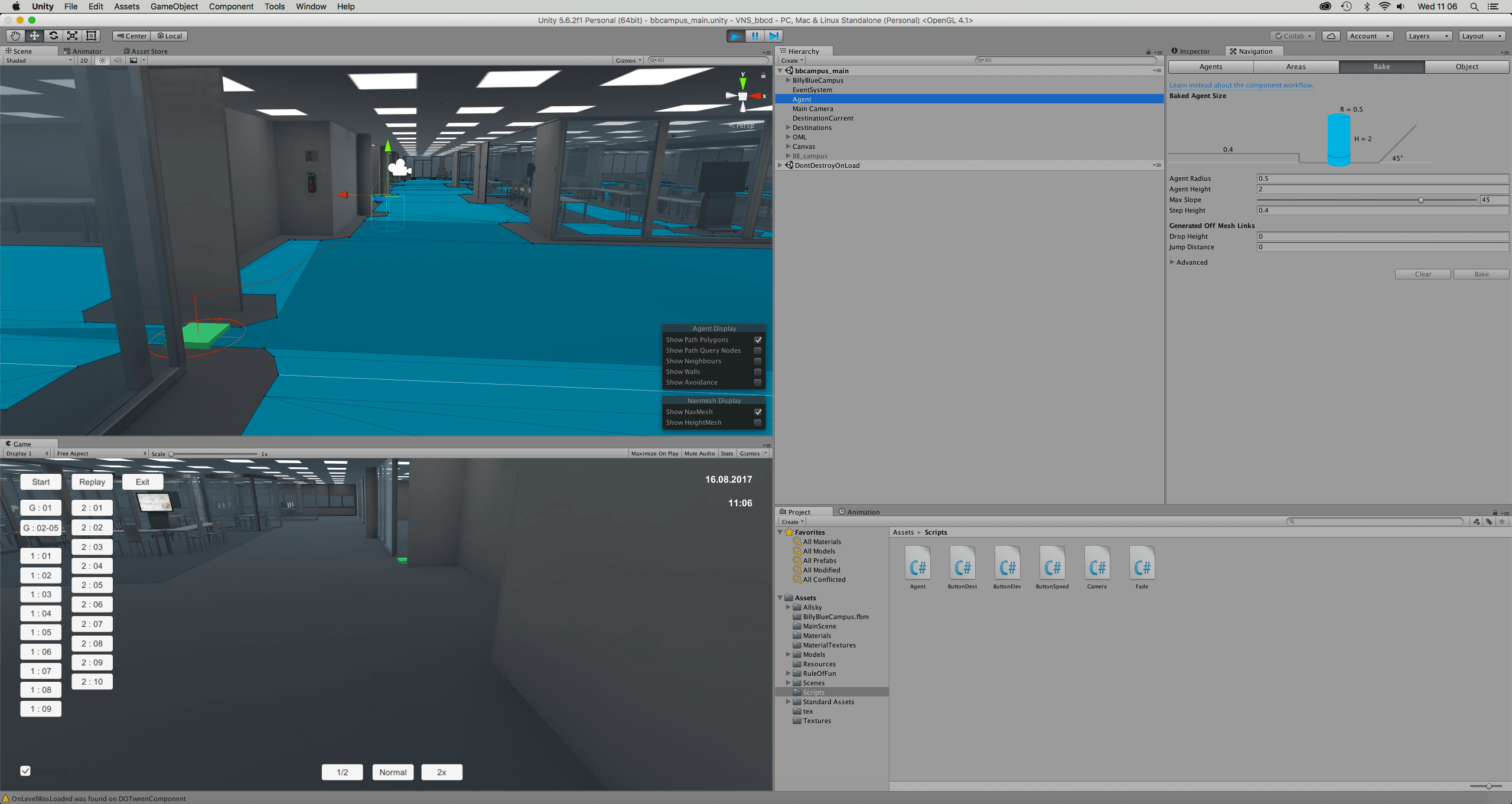The width and height of the screenshot is (1512, 804).
Task: Click the Collab cloud icon in the toolbar
Action: 1331,36
